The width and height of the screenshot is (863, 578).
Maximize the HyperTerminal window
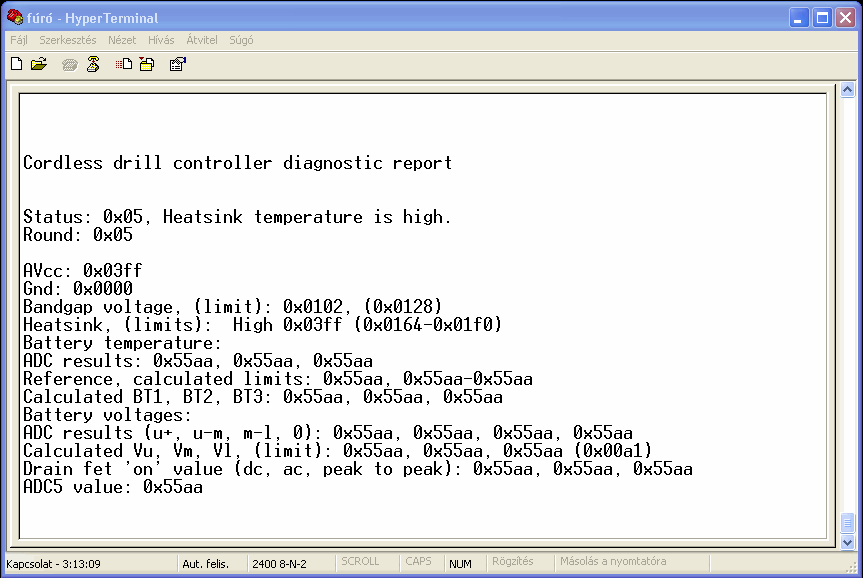tap(822, 18)
